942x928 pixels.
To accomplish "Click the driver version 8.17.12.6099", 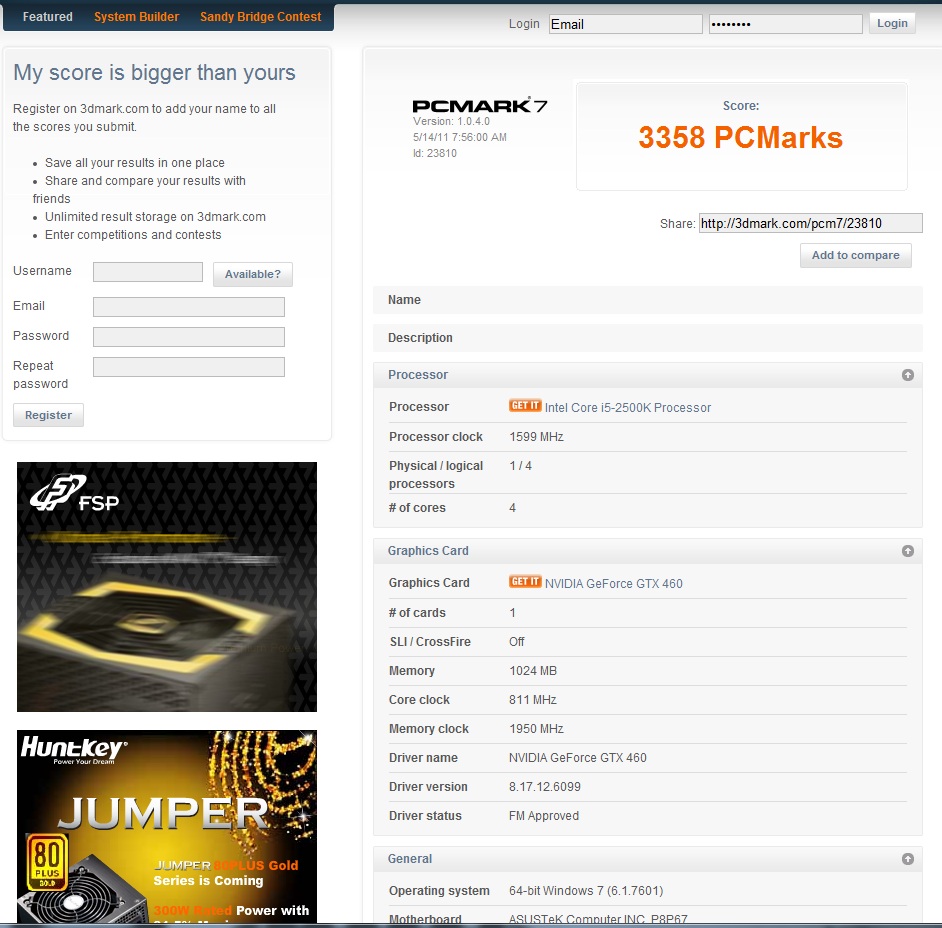I will coord(545,787).
